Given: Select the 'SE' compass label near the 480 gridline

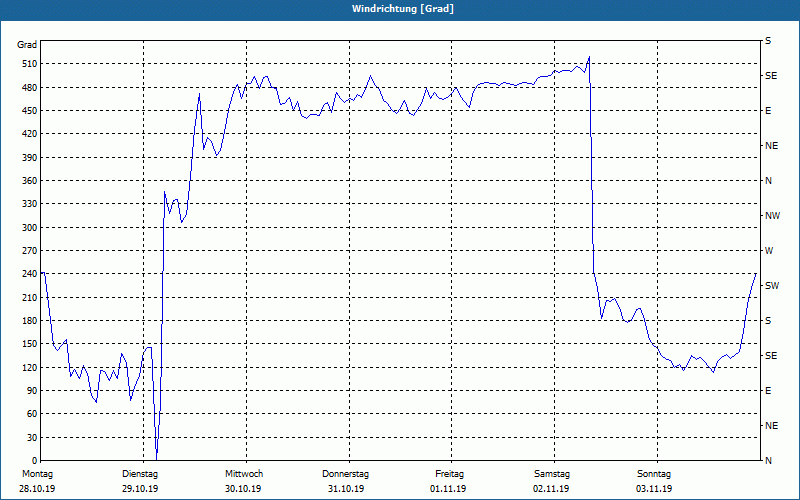Looking at the screenshot, I should tap(771, 76).
